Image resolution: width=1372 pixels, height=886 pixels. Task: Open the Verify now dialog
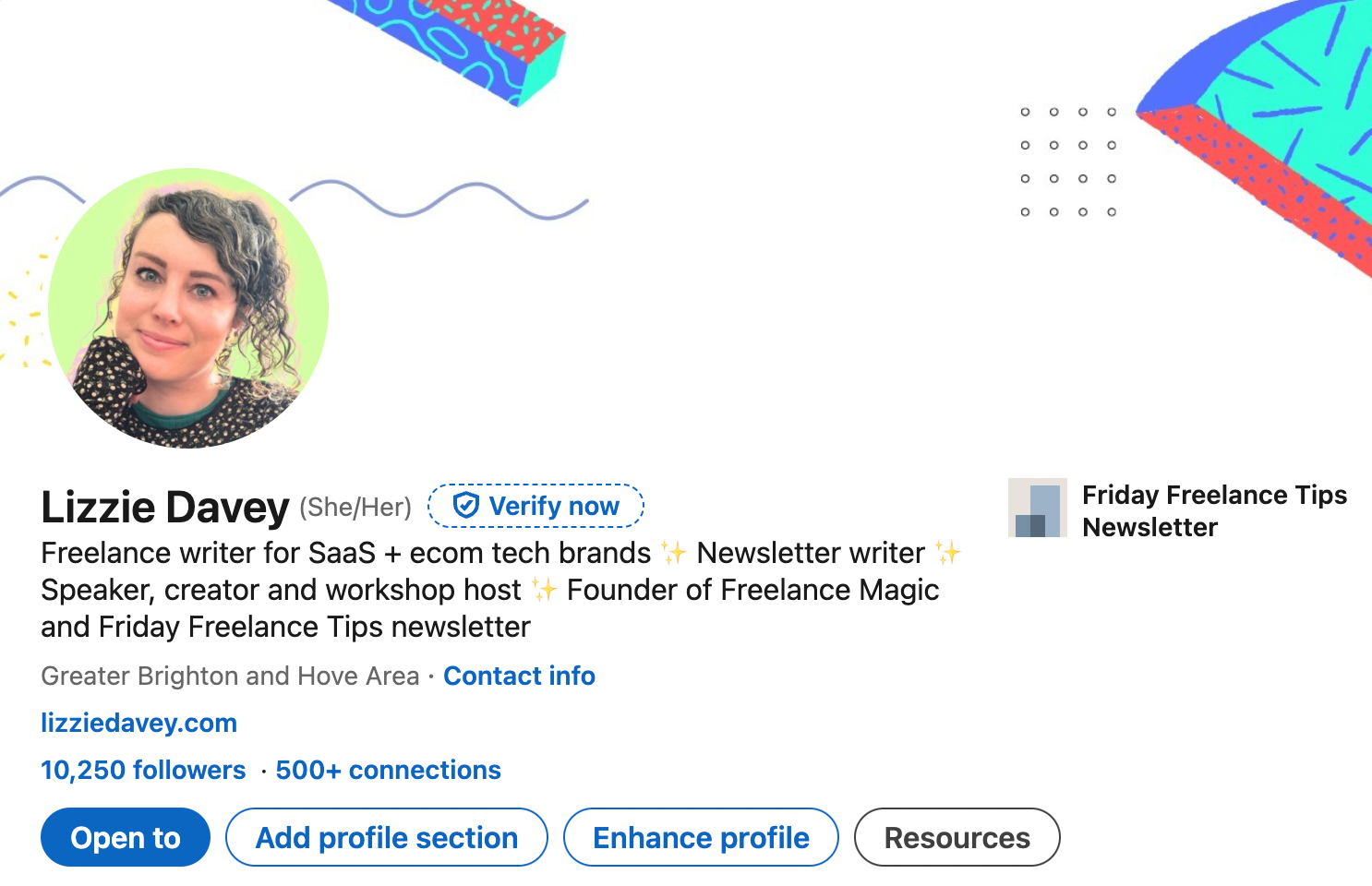click(x=536, y=505)
